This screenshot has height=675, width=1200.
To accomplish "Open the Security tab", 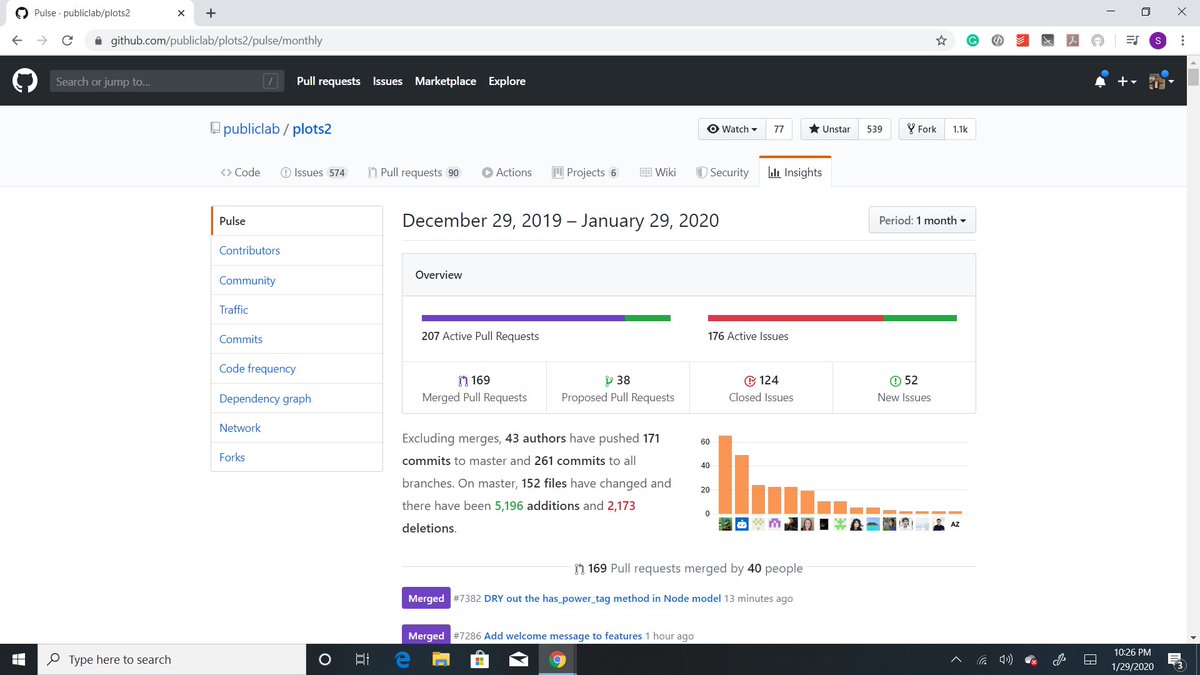I will (x=722, y=172).
